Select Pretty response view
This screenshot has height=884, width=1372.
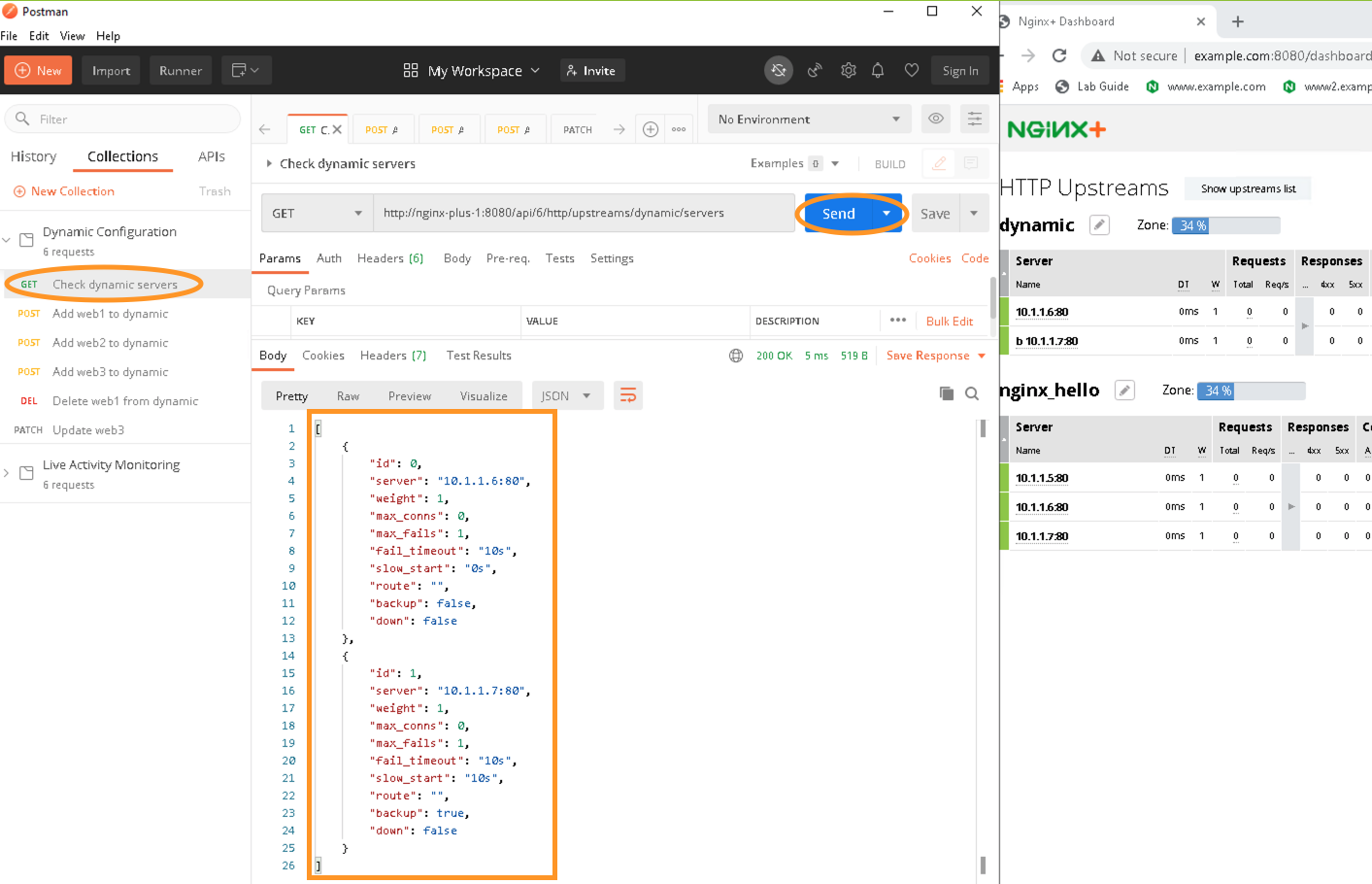point(291,395)
